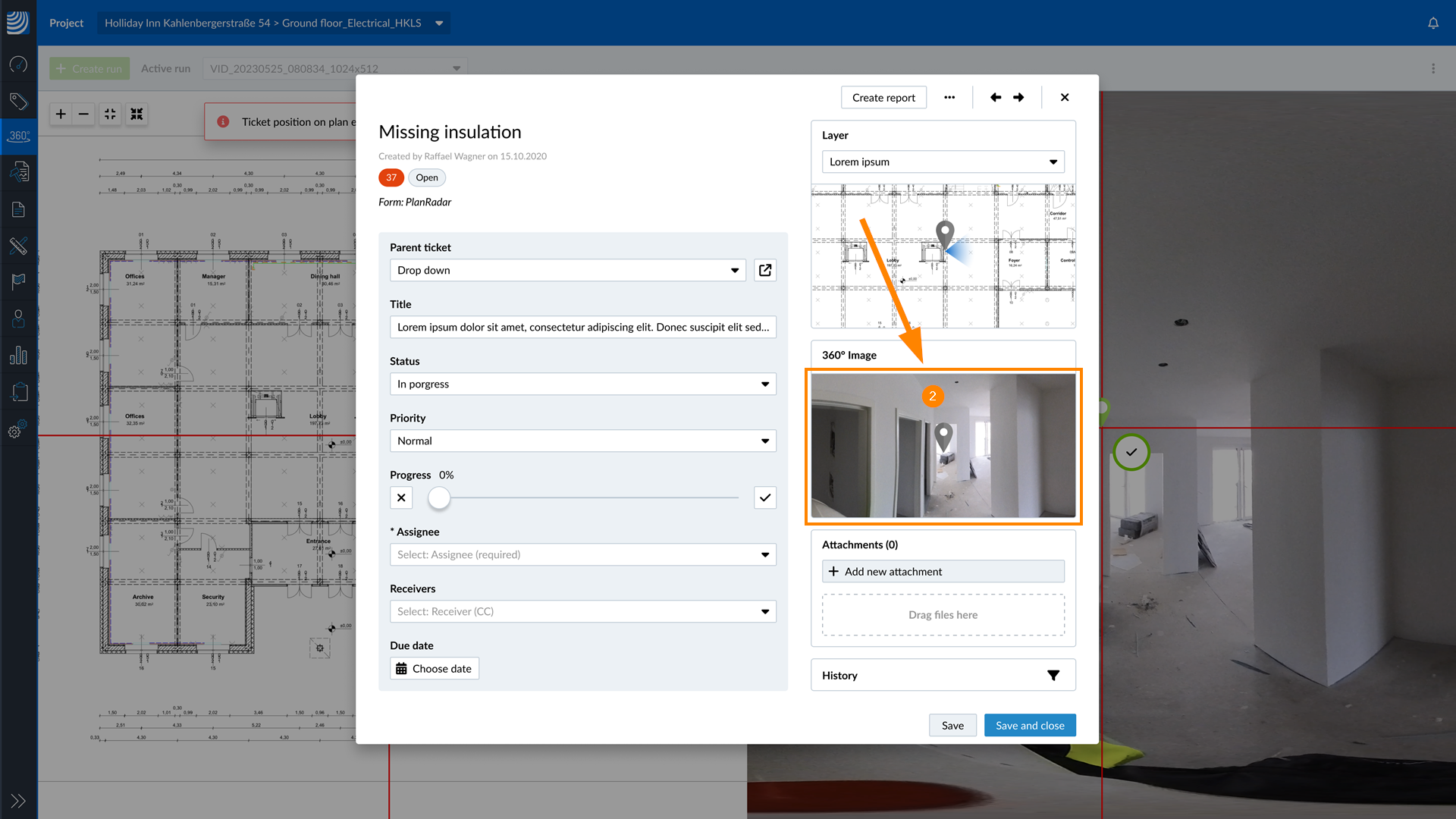Screen dimensions: 1456x819
Task: Open the 360° view sidebar icon
Action: tap(18, 136)
